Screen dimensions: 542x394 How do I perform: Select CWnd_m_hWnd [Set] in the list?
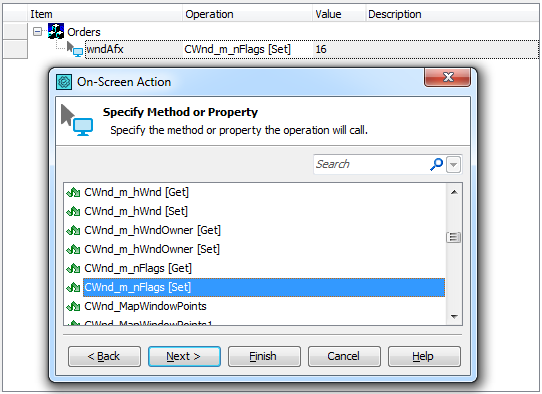click(x=136, y=211)
